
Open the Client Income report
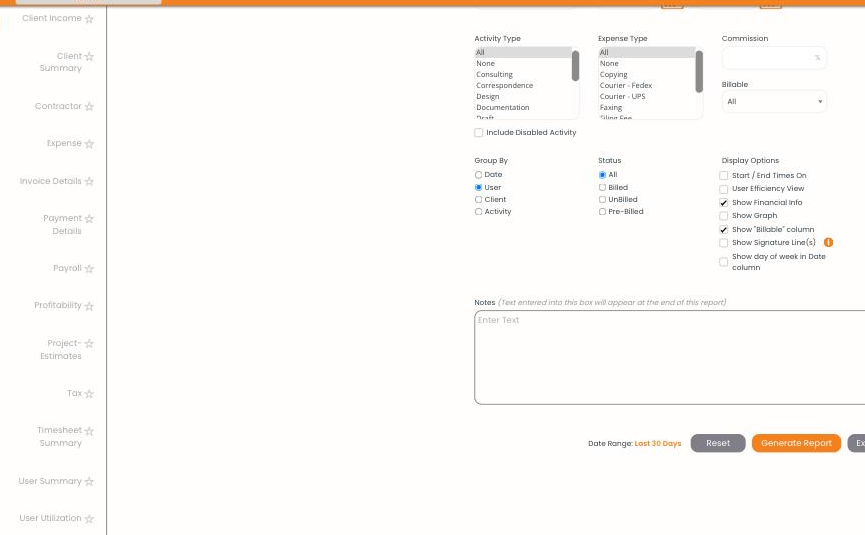tap(52, 18)
